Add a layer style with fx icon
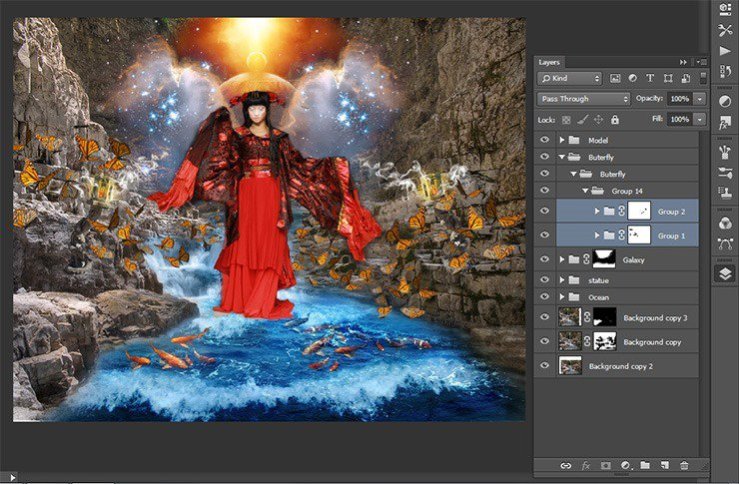Image resolution: width=739 pixels, height=484 pixels. [x=586, y=465]
